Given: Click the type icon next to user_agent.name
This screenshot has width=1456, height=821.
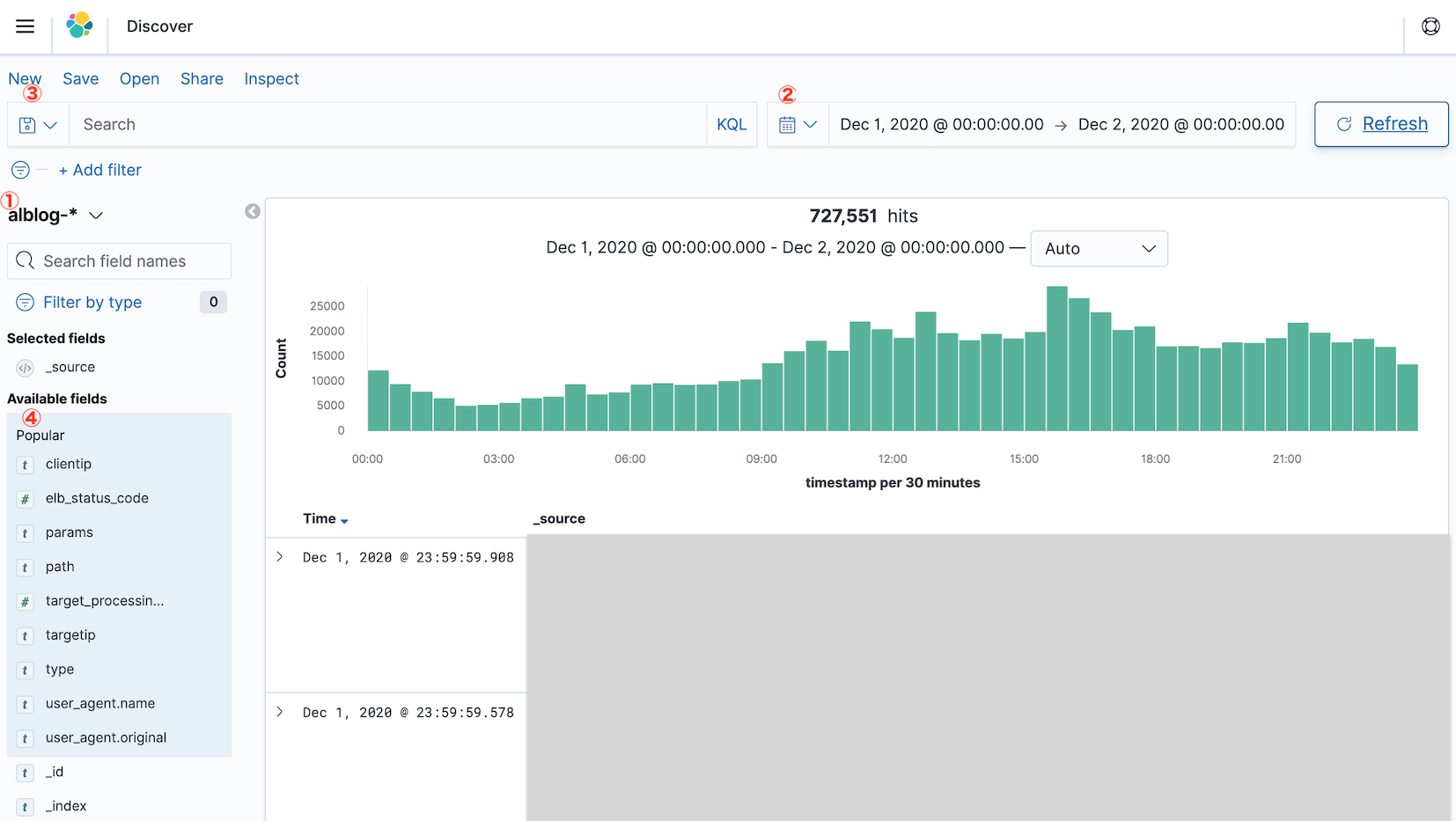Looking at the screenshot, I should click(25, 704).
